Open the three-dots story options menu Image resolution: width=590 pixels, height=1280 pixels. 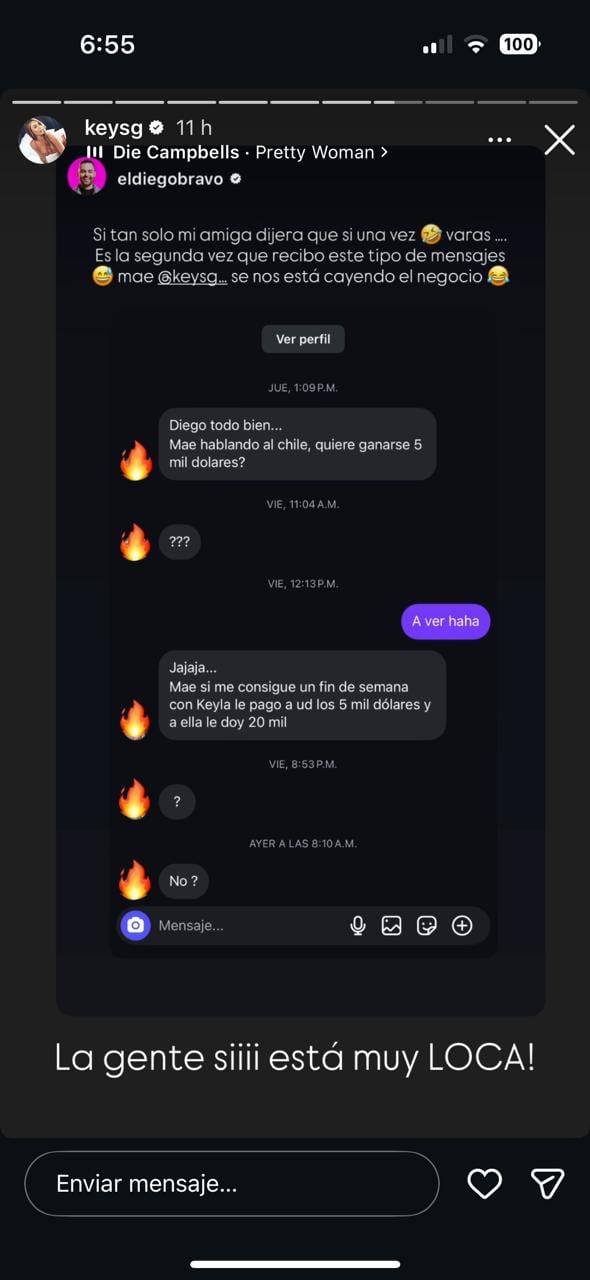tap(500, 140)
